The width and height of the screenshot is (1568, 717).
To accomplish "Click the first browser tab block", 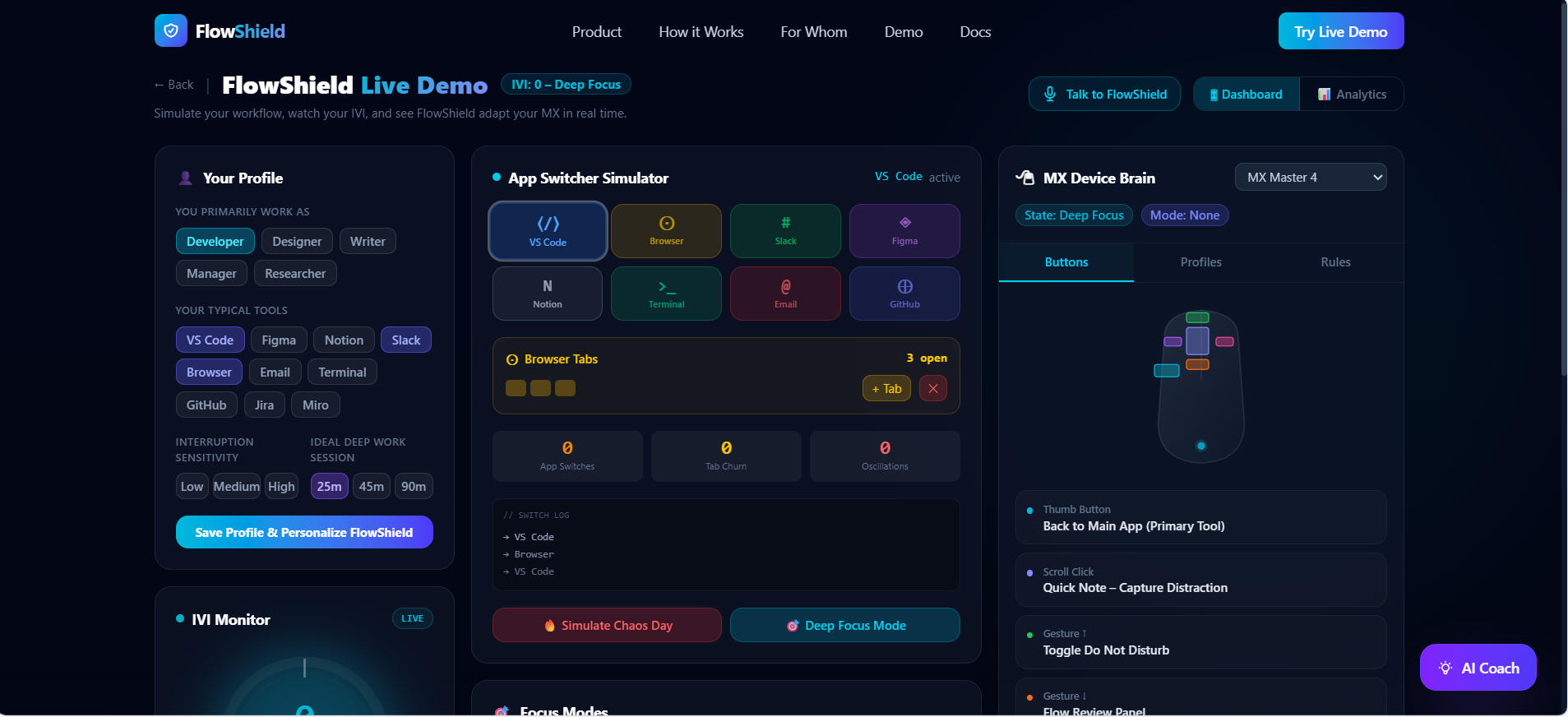I will pyautogui.click(x=516, y=388).
